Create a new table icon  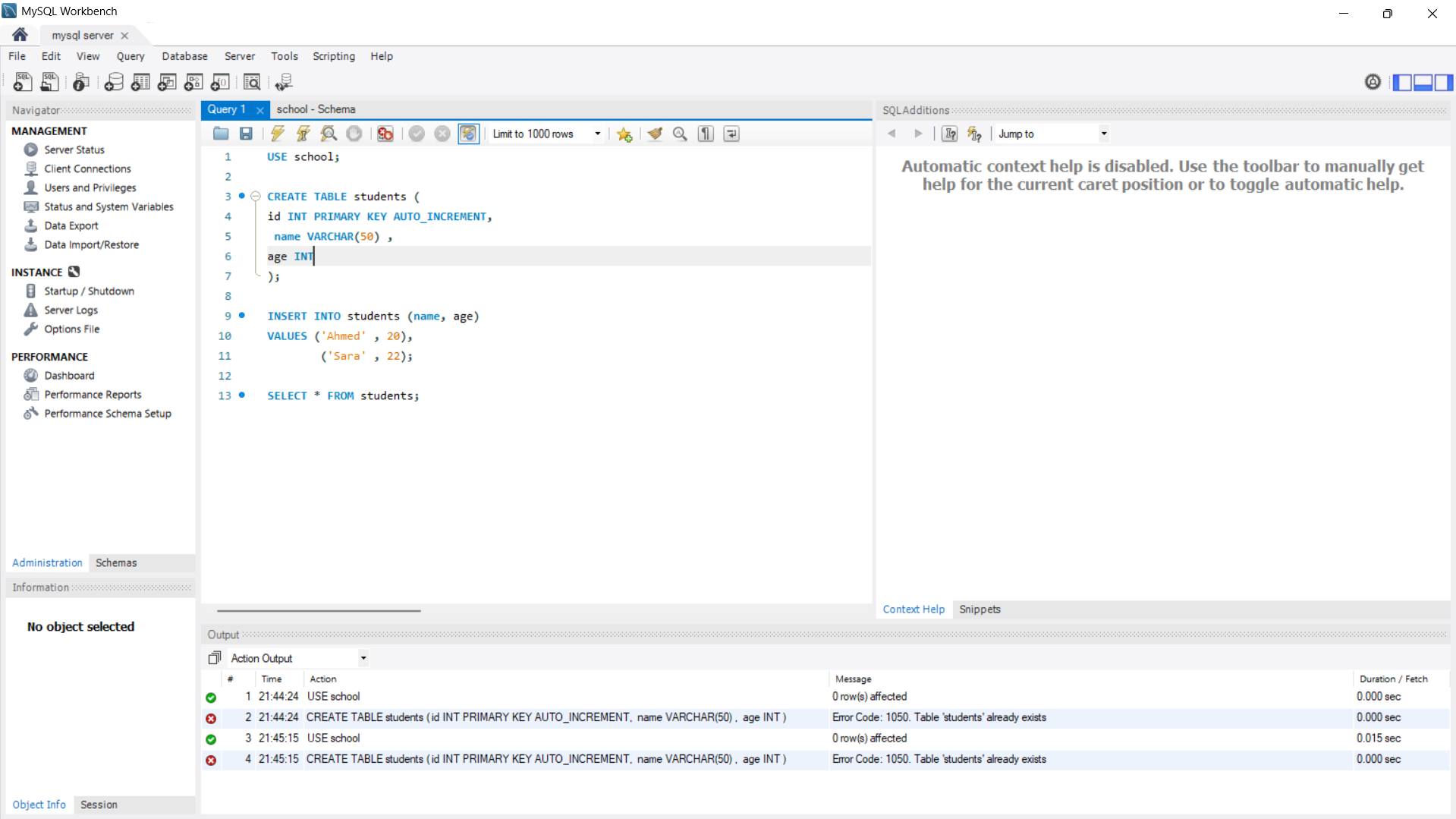(x=140, y=82)
